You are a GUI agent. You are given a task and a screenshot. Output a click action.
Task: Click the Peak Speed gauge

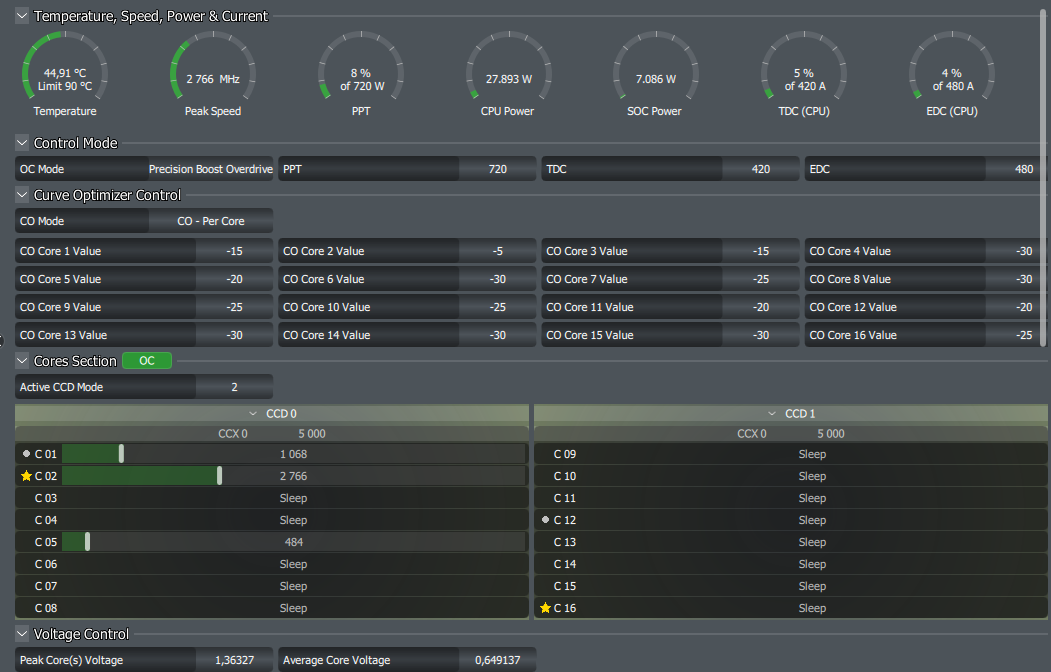(213, 75)
